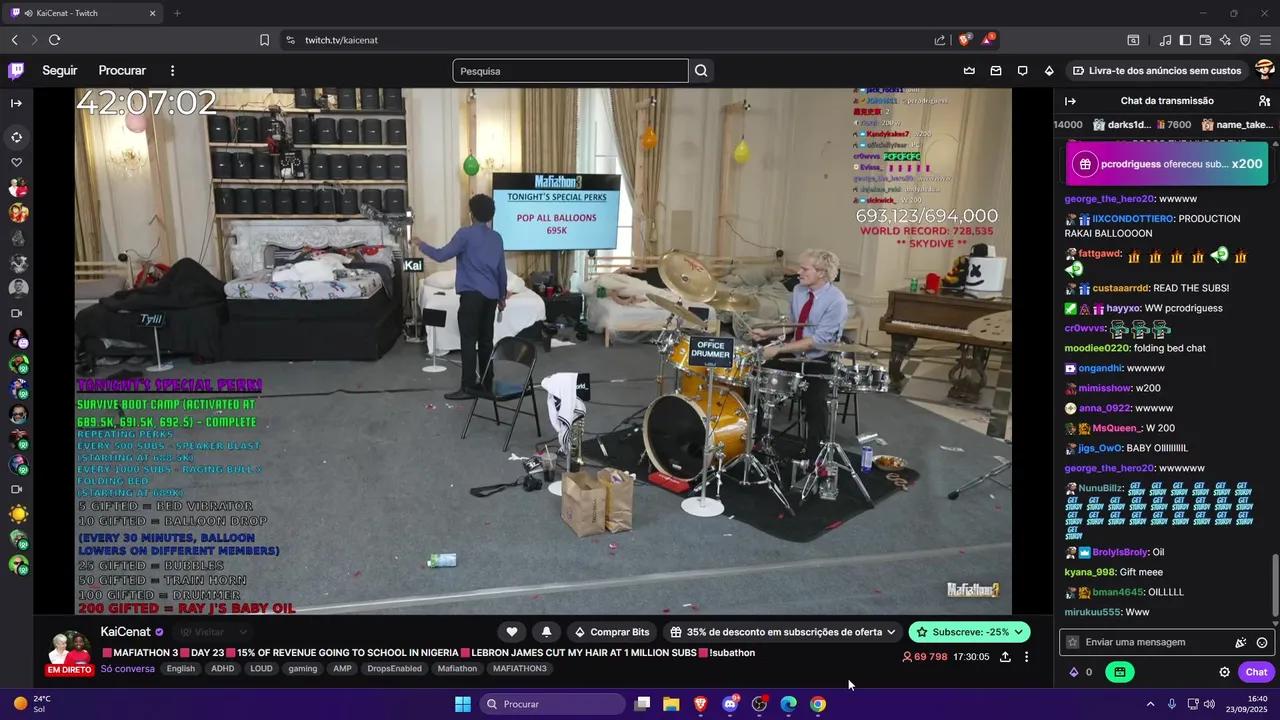1280x720 pixels.
Task: Launch Discord from the taskbar
Action: tap(730, 704)
